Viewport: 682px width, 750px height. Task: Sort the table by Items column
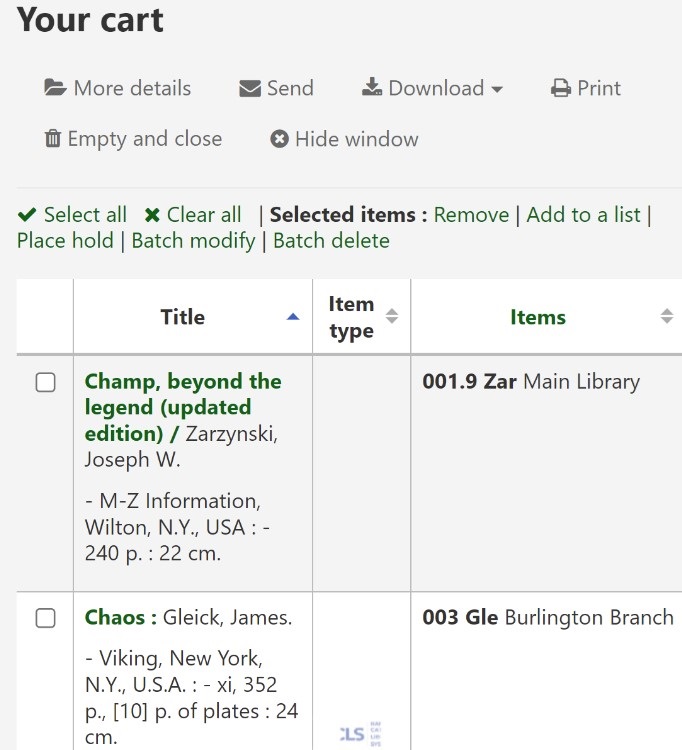point(538,317)
